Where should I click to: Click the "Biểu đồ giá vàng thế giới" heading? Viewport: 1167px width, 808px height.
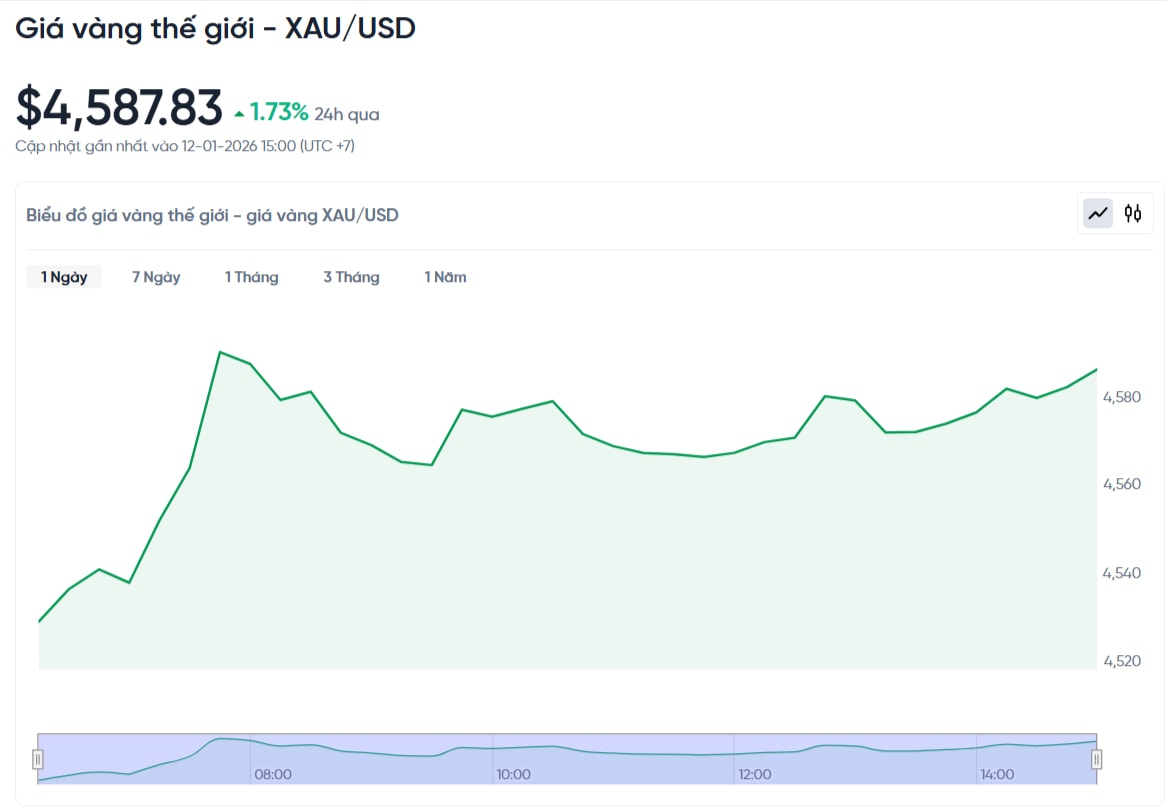click(x=211, y=214)
